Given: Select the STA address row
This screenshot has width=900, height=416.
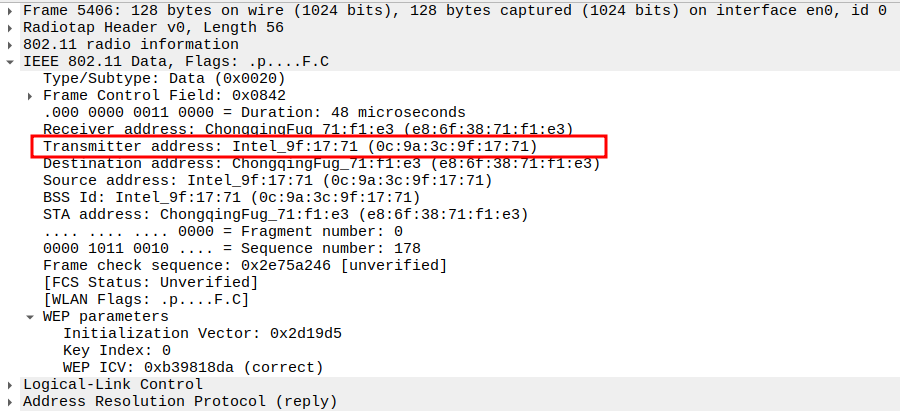Looking at the screenshot, I should [285, 215].
